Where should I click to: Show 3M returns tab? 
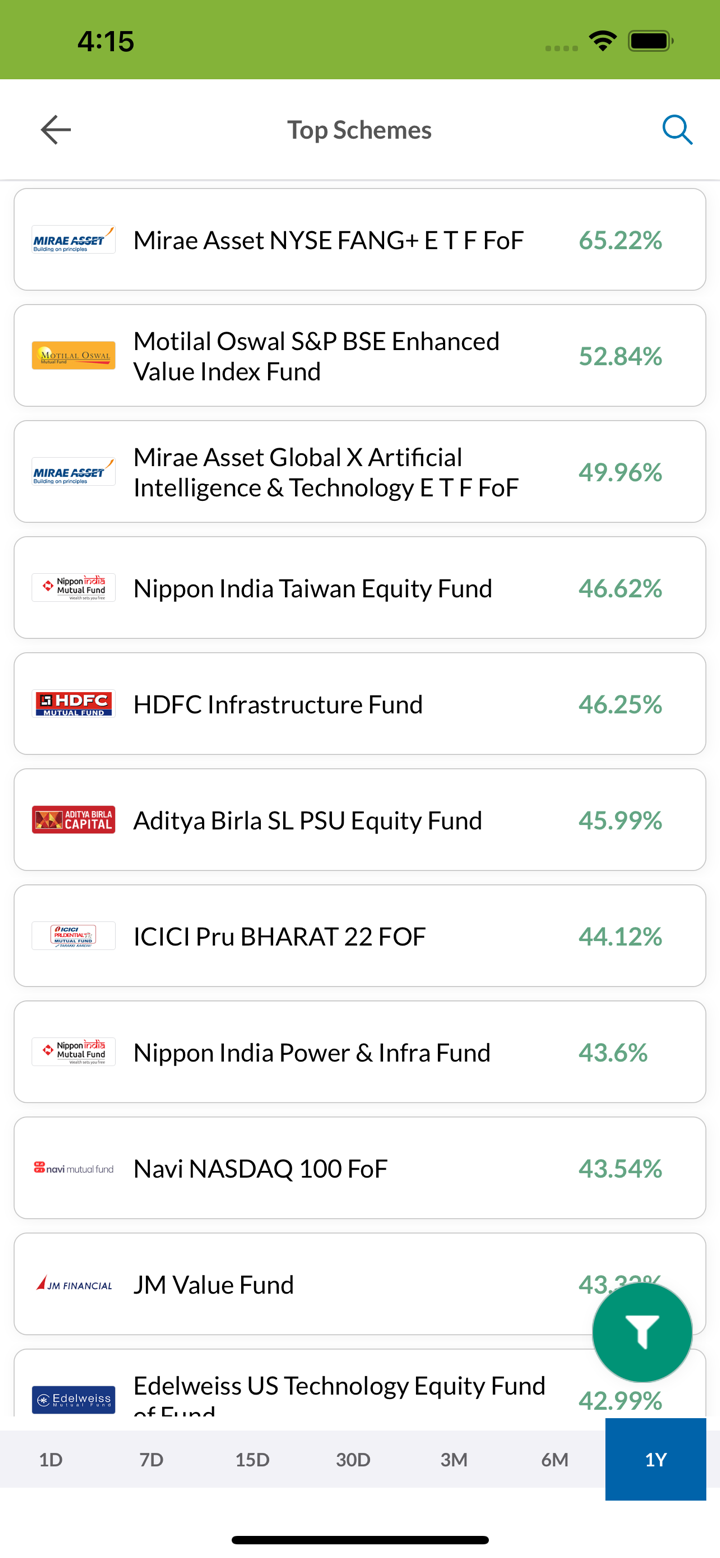[x=454, y=1459]
